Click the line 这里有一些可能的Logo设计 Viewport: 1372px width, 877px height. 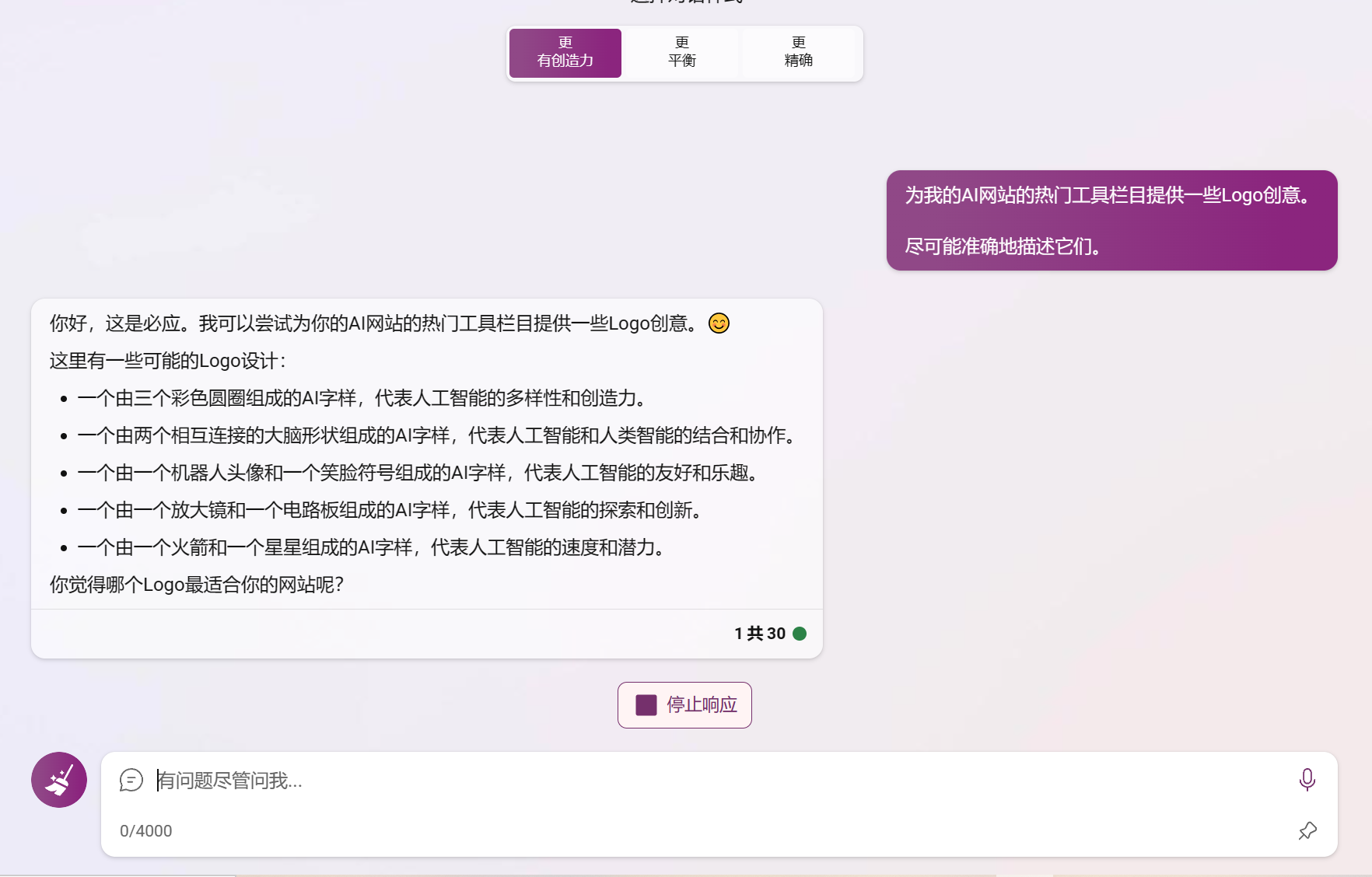point(168,361)
